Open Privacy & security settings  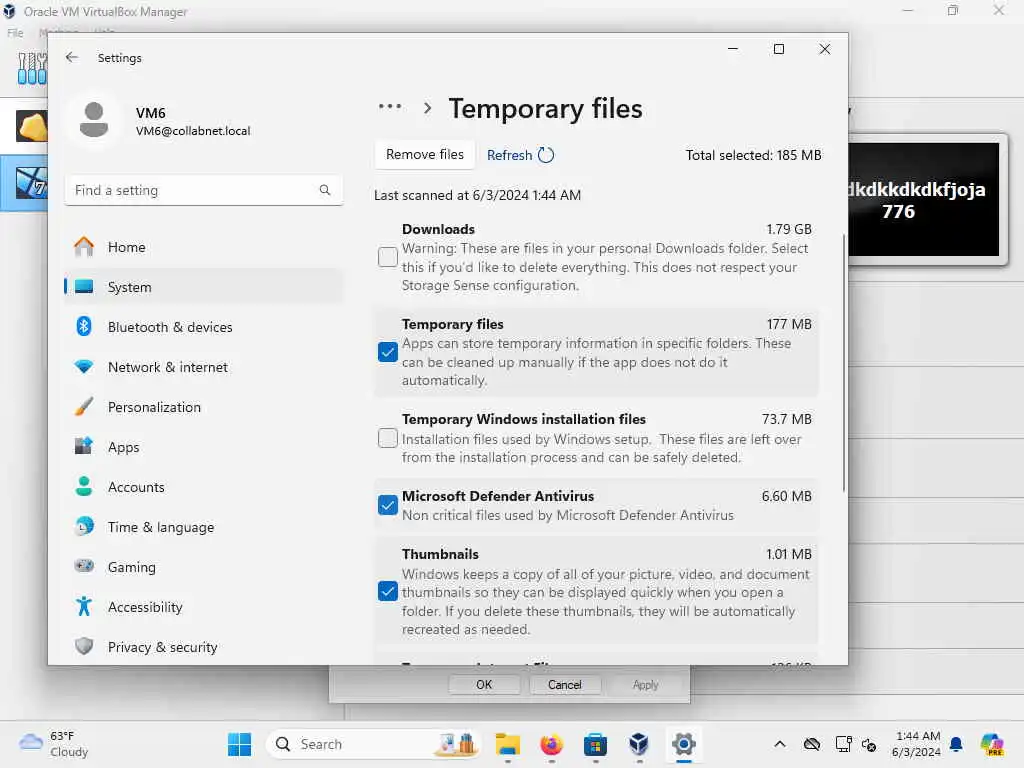(204, 647)
